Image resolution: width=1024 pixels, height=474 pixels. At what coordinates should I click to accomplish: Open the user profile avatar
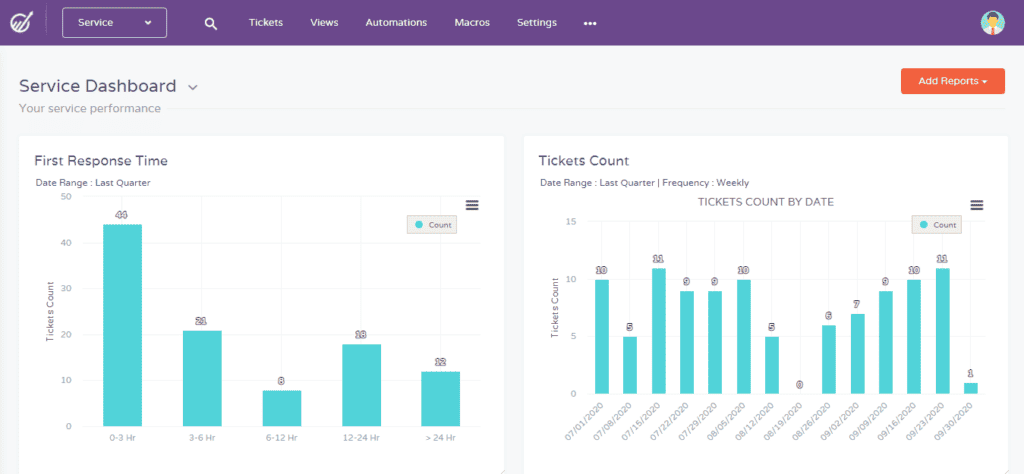coord(992,23)
